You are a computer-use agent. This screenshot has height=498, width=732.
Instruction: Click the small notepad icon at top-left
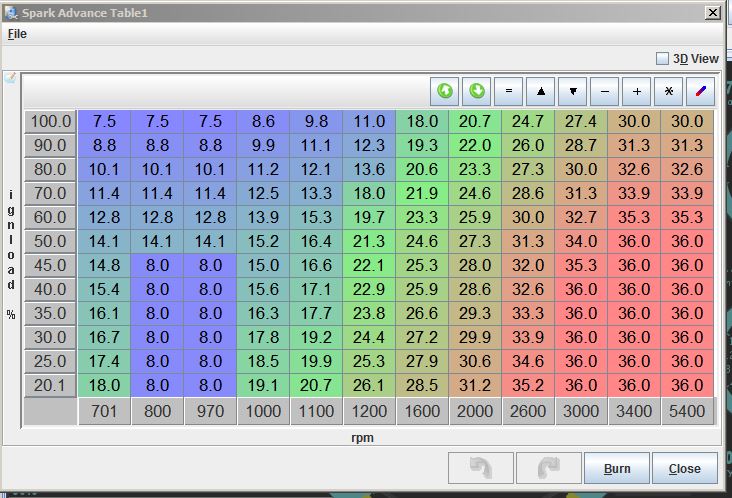10,78
